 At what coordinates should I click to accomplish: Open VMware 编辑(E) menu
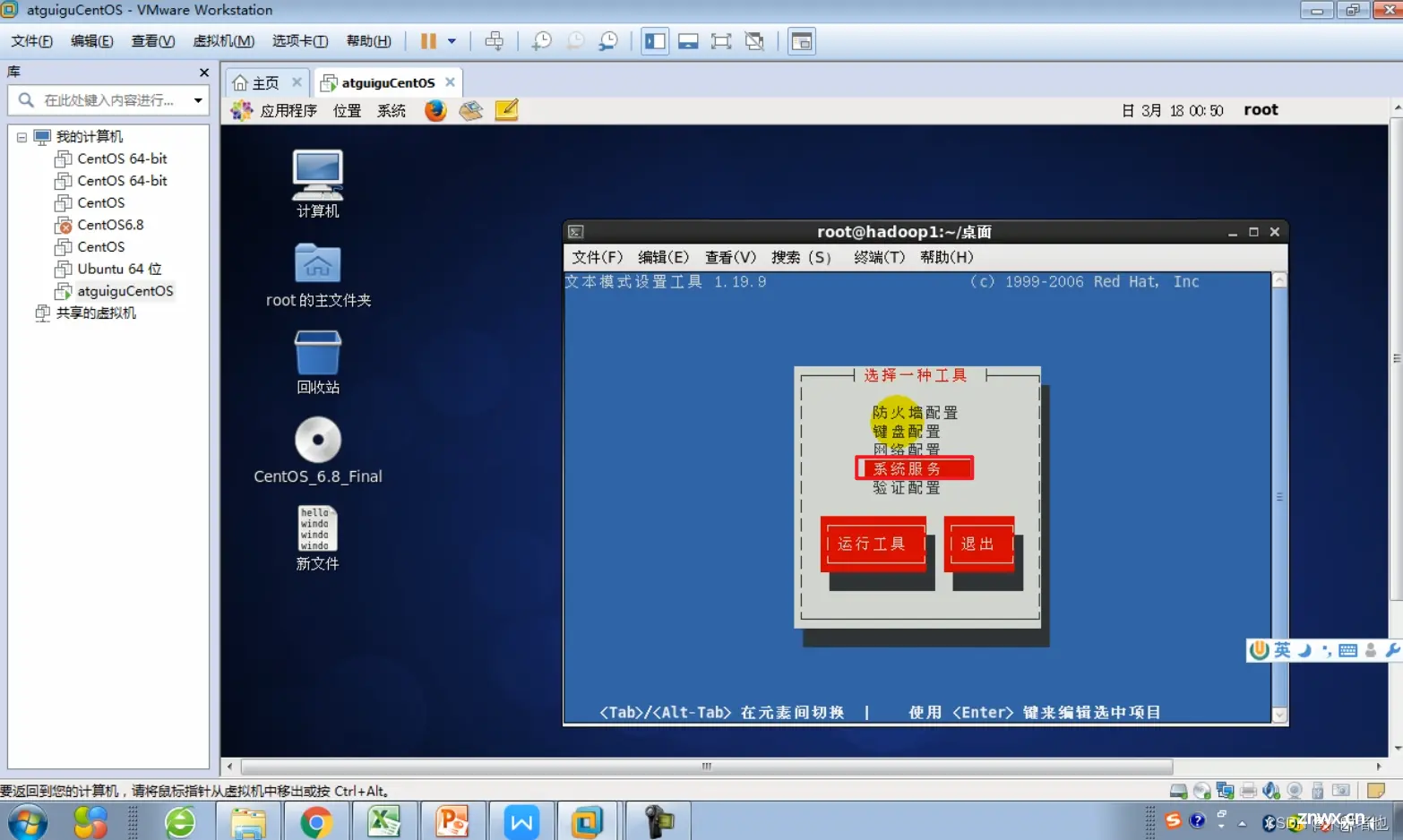(x=91, y=41)
